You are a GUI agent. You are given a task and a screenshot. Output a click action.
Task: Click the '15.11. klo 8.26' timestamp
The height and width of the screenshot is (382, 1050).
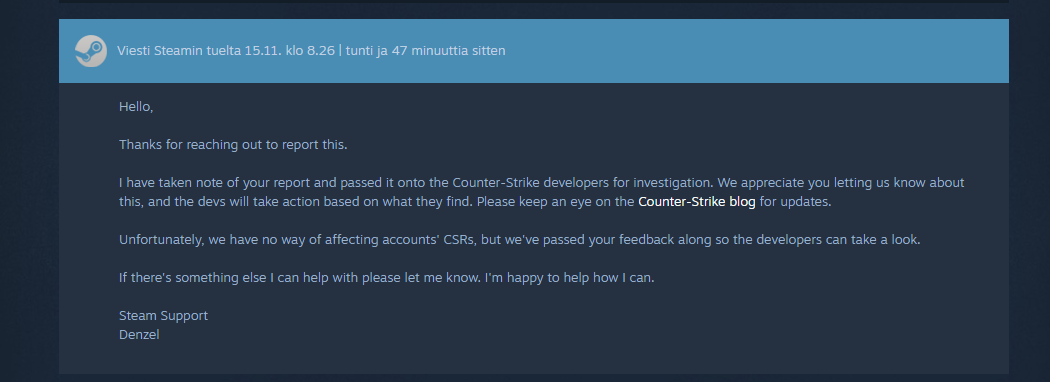(289, 51)
